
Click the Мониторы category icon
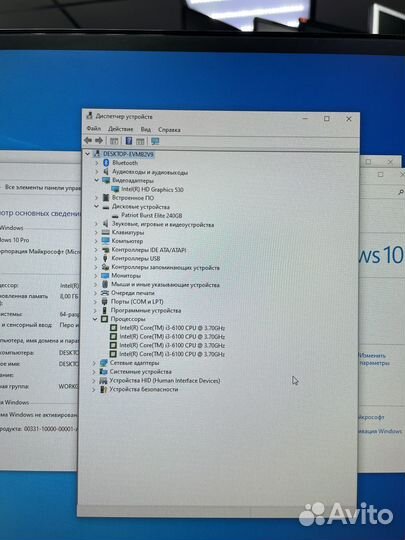105,276
